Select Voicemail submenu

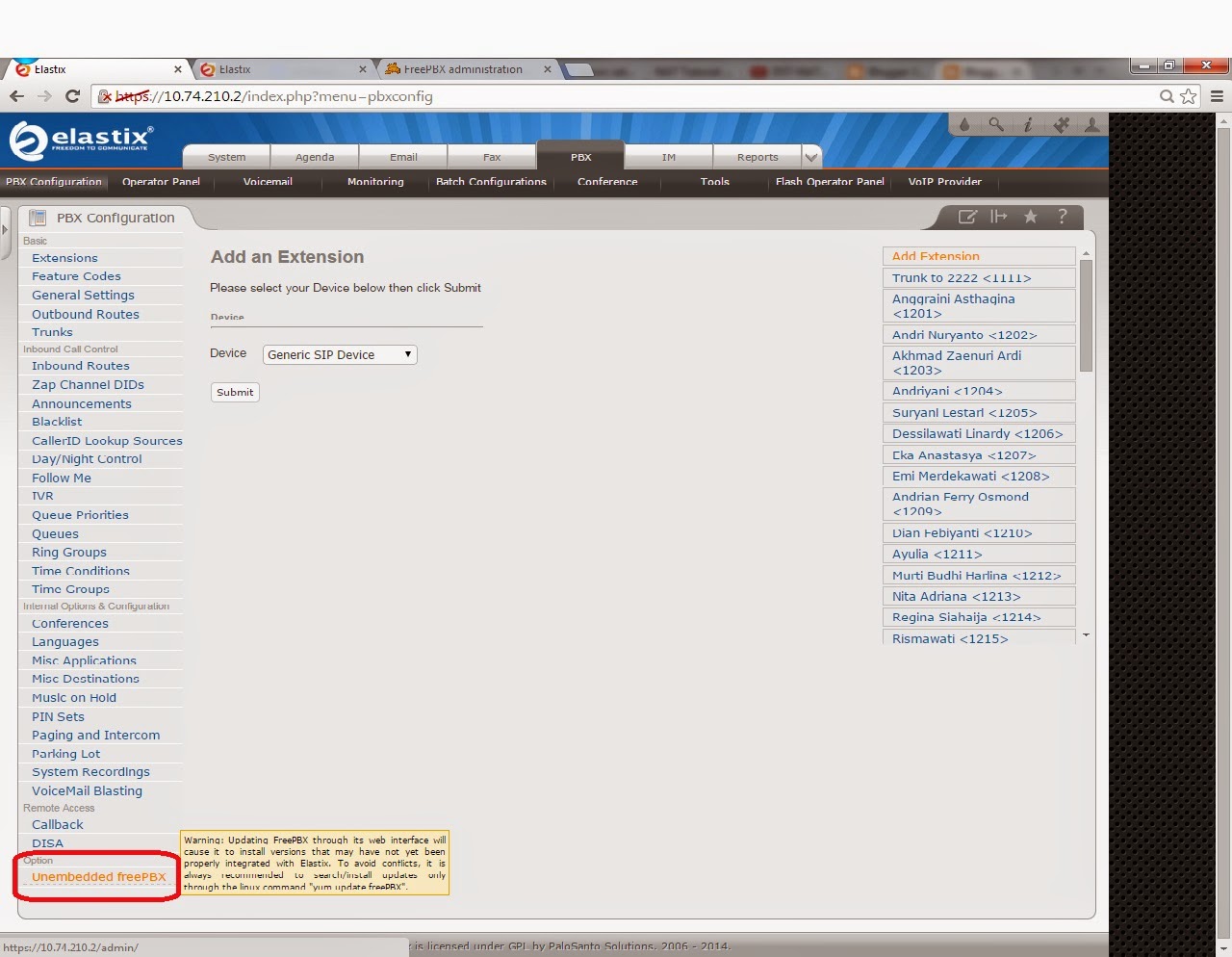click(268, 181)
